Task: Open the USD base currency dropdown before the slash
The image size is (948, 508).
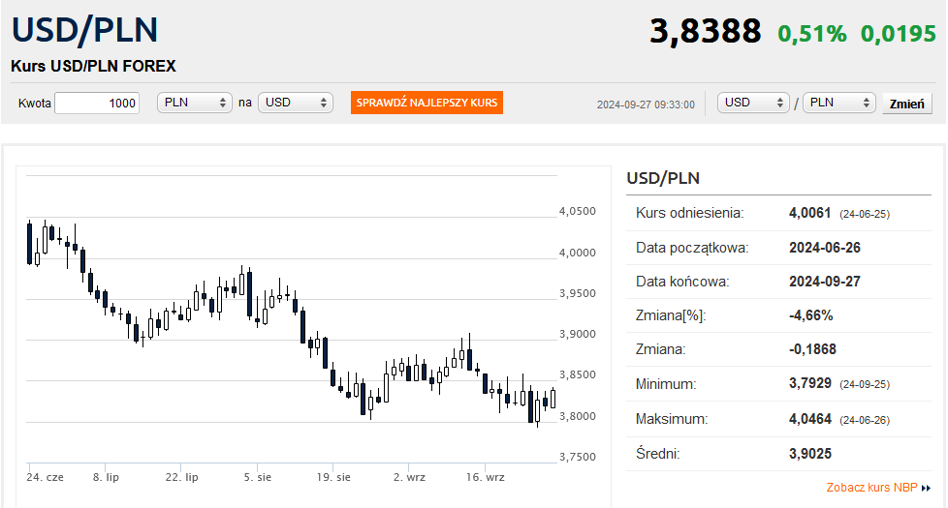Action: [x=754, y=103]
